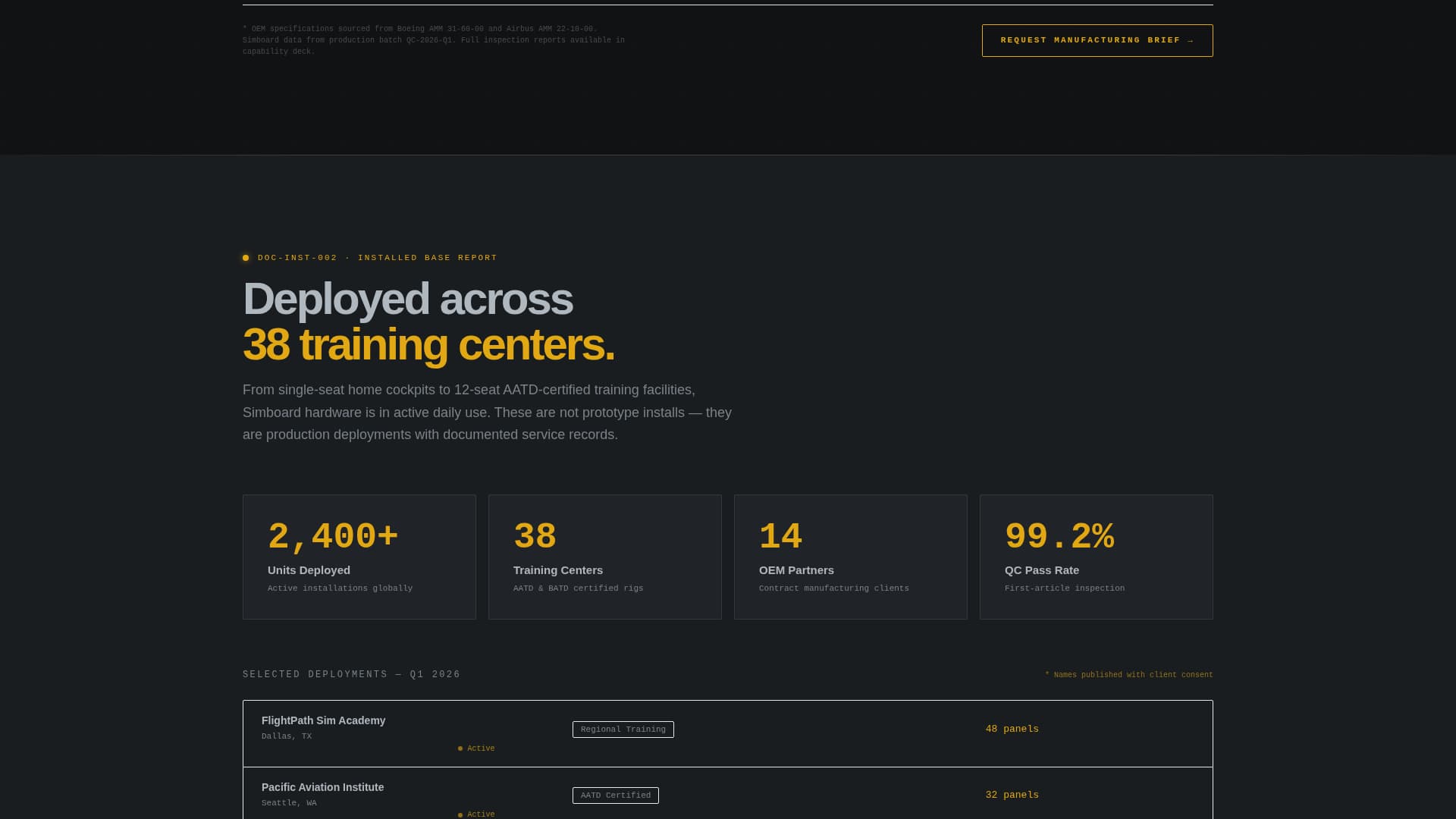Image resolution: width=1456 pixels, height=819 pixels.
Task: Click the Active status indicator for Pacific Aviation Institute
Action: click(476, 814)
